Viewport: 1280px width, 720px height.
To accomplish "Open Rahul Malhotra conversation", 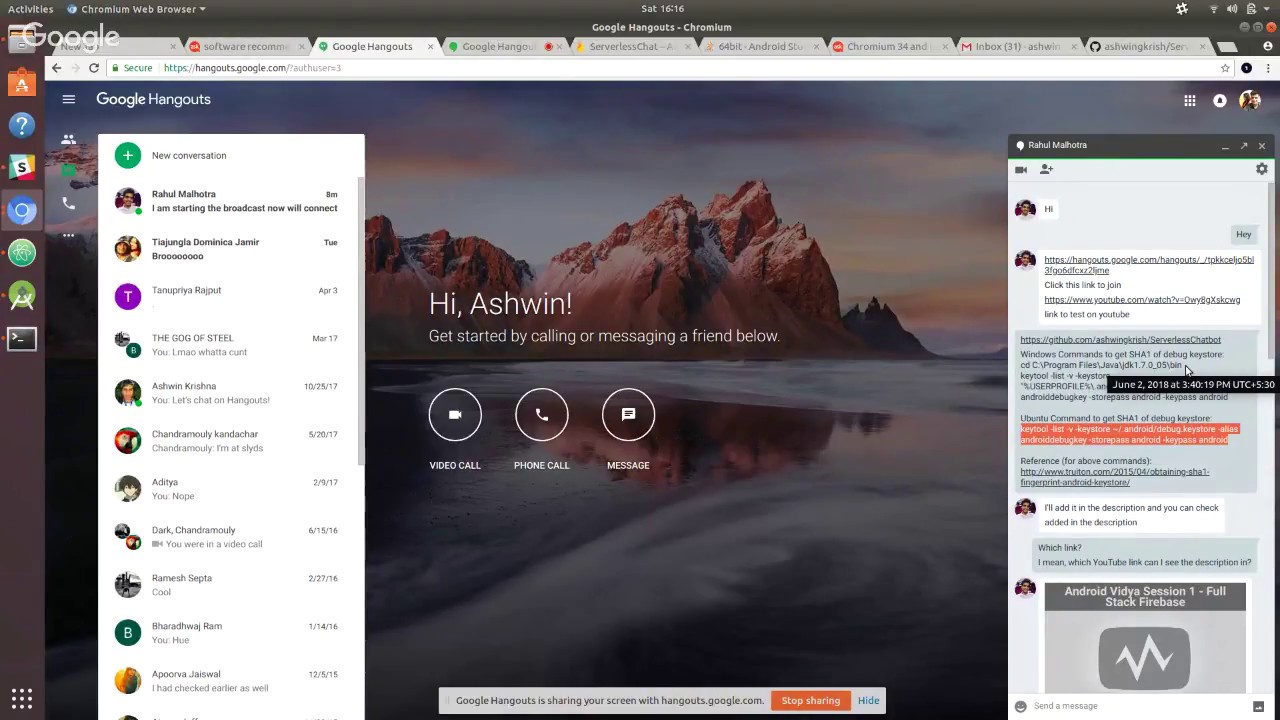I will pos(231,201).
